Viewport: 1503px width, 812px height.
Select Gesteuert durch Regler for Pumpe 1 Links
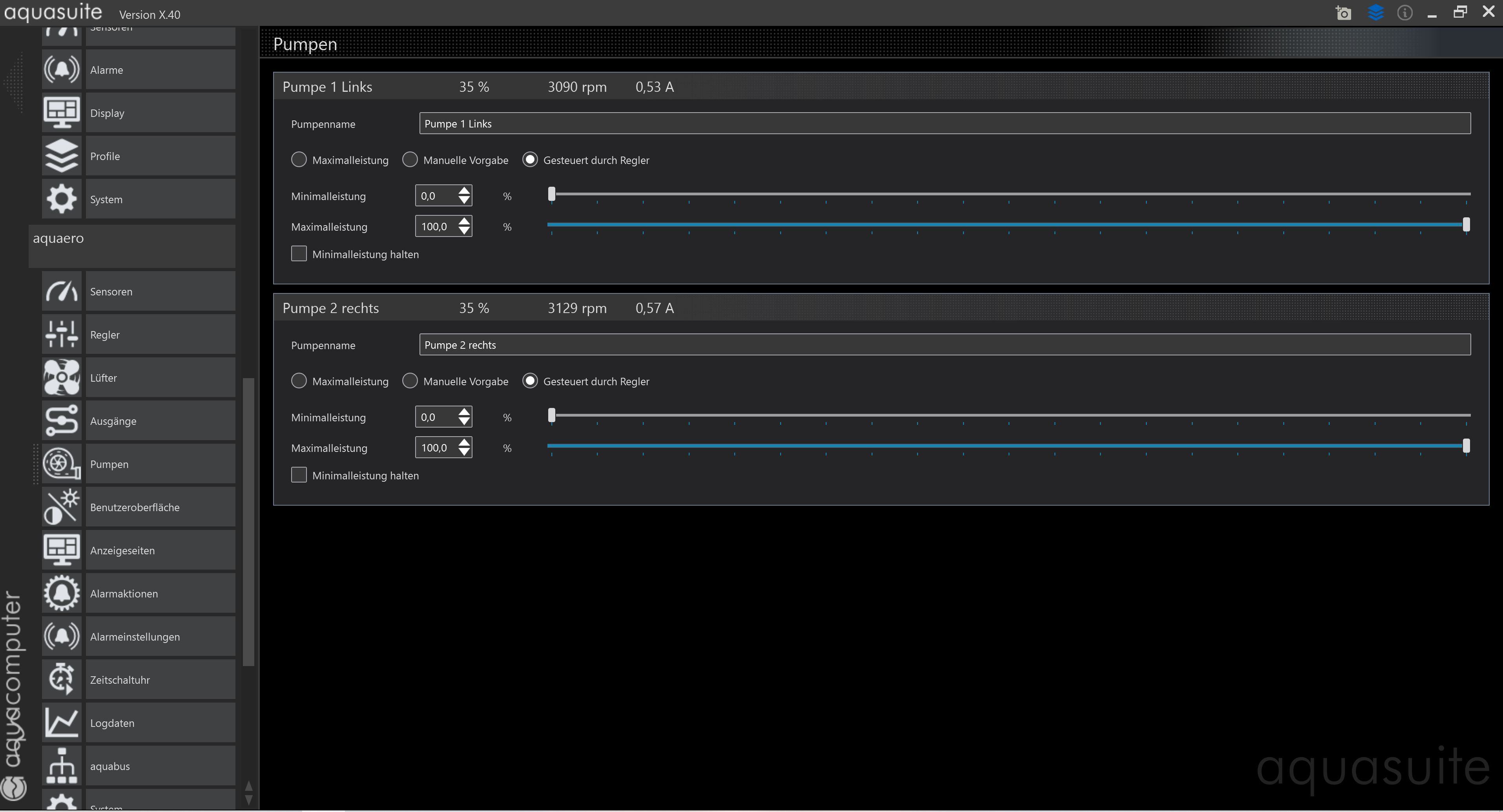tap(530, 159)
